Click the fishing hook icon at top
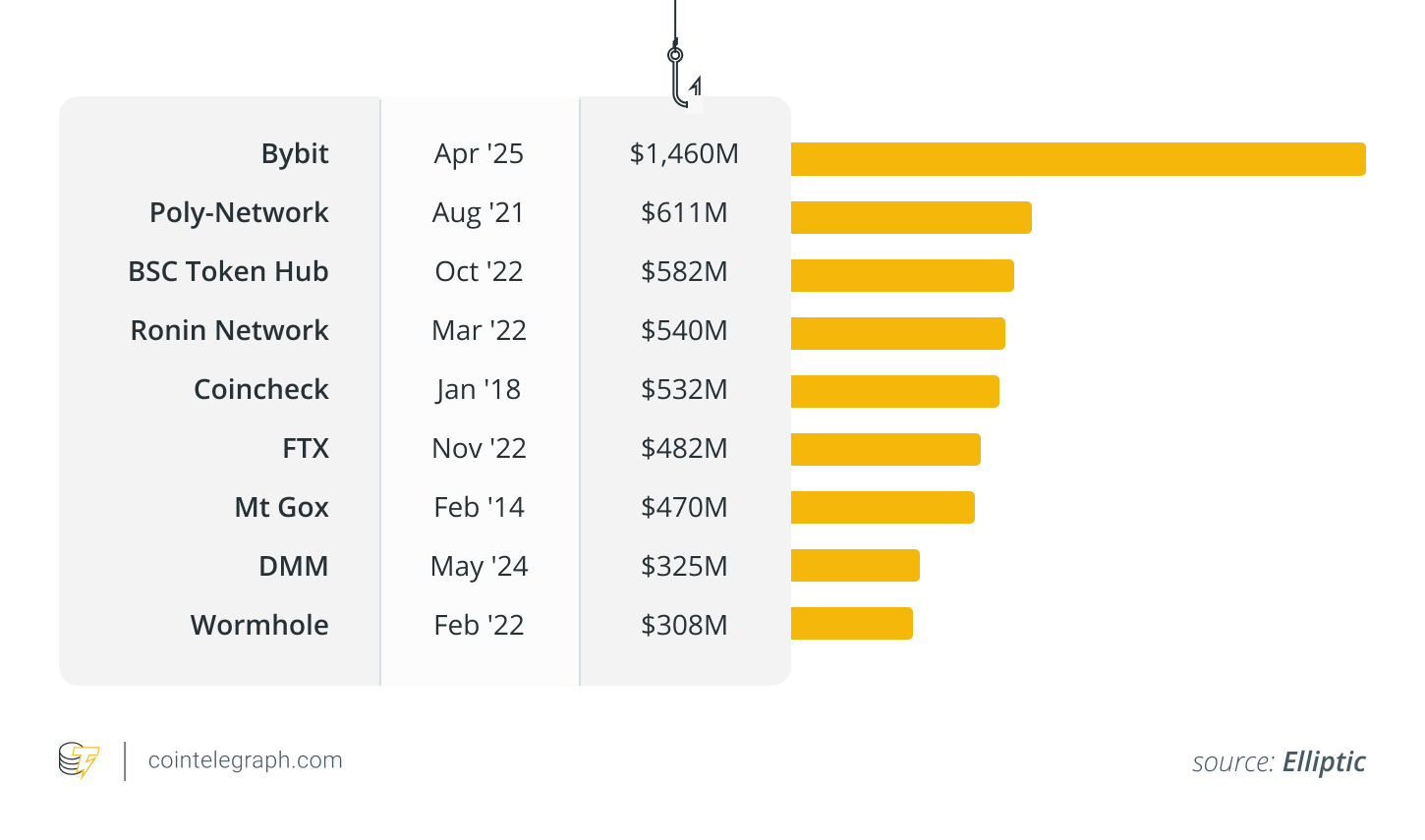The width and height of the screenshot is (1425, 840). 680,79
